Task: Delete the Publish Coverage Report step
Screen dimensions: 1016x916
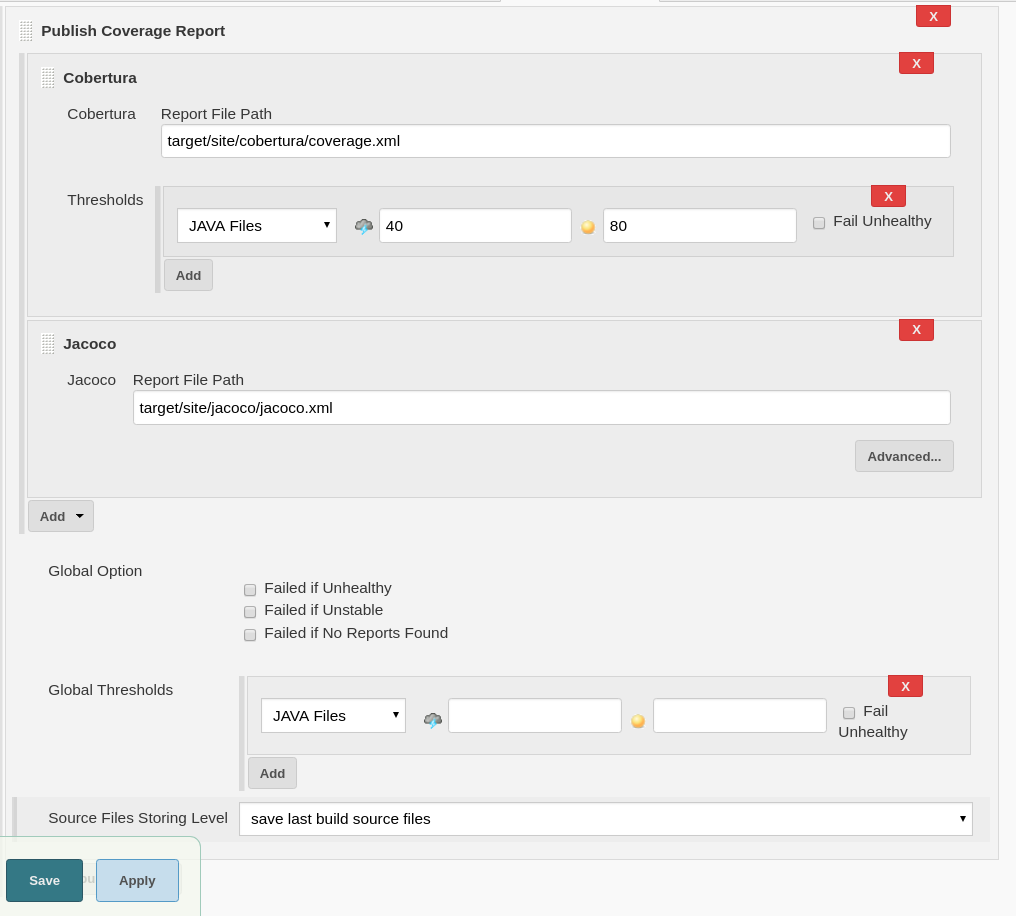Action: point(933,16)
